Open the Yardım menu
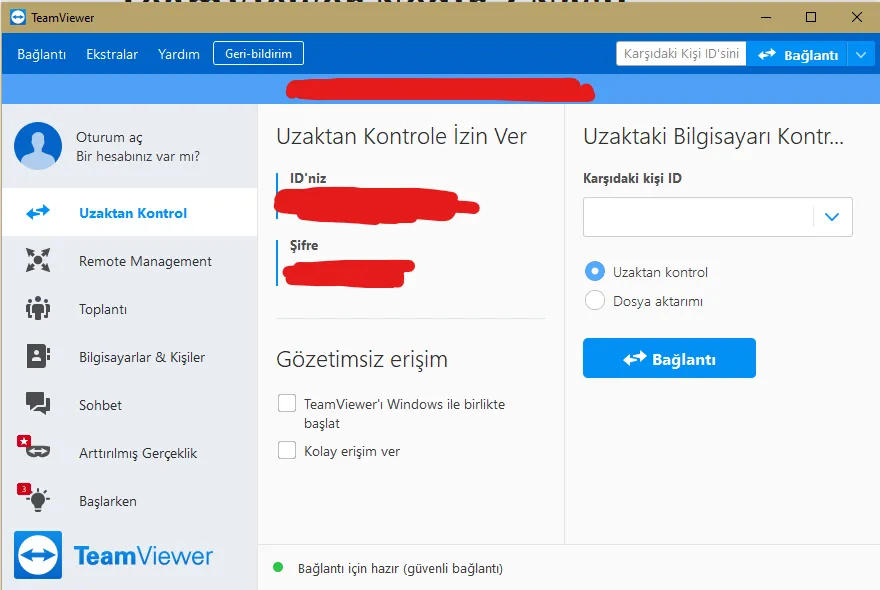Viewport: 880px width, 590px height. (x=178, y=54)
